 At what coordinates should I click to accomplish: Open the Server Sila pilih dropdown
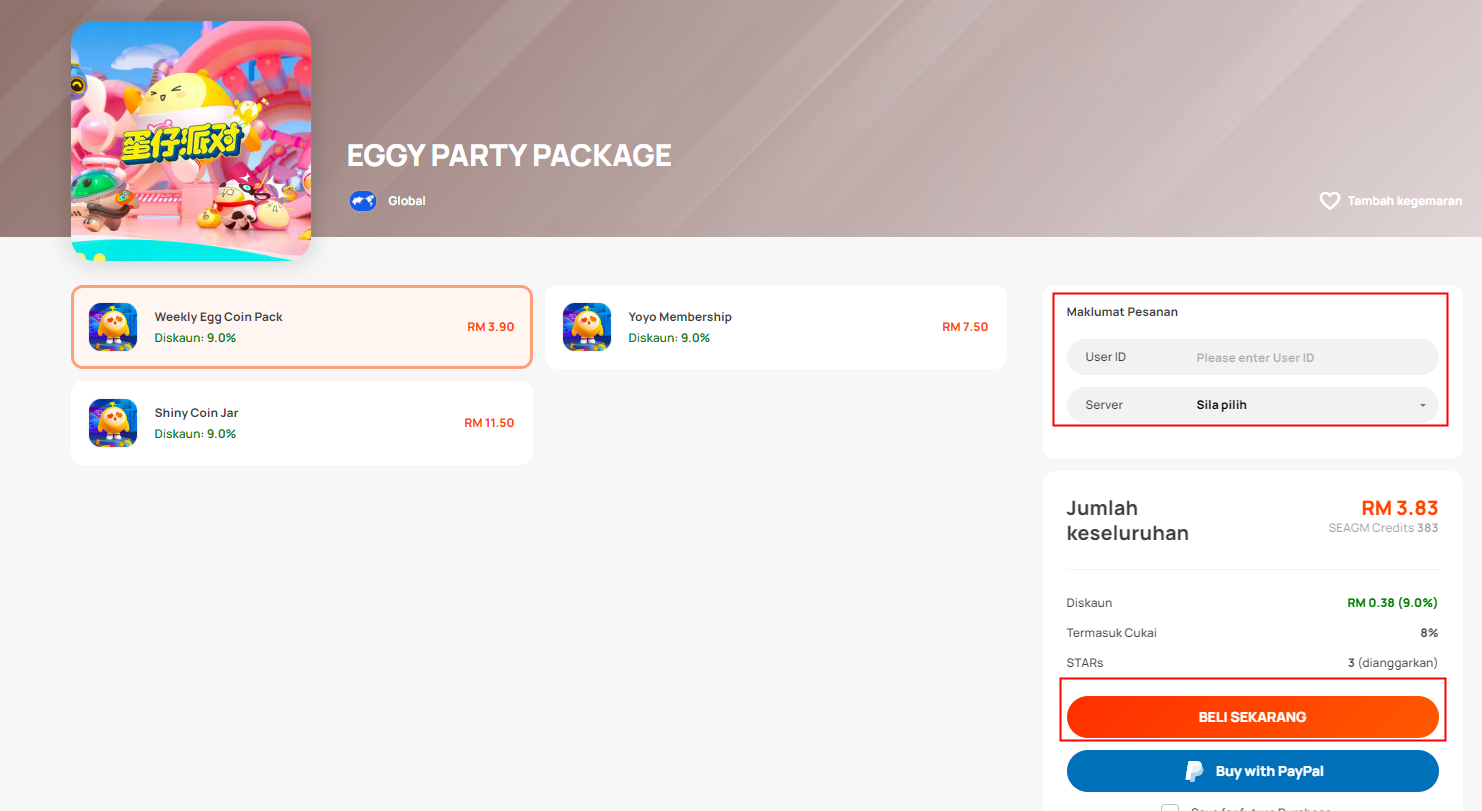(x=1253, y=405)
